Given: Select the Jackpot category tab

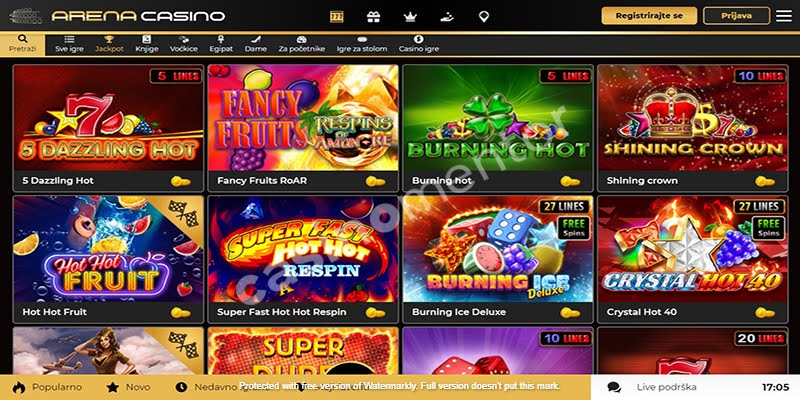Looking at the screenshot, I should (109, 44).
